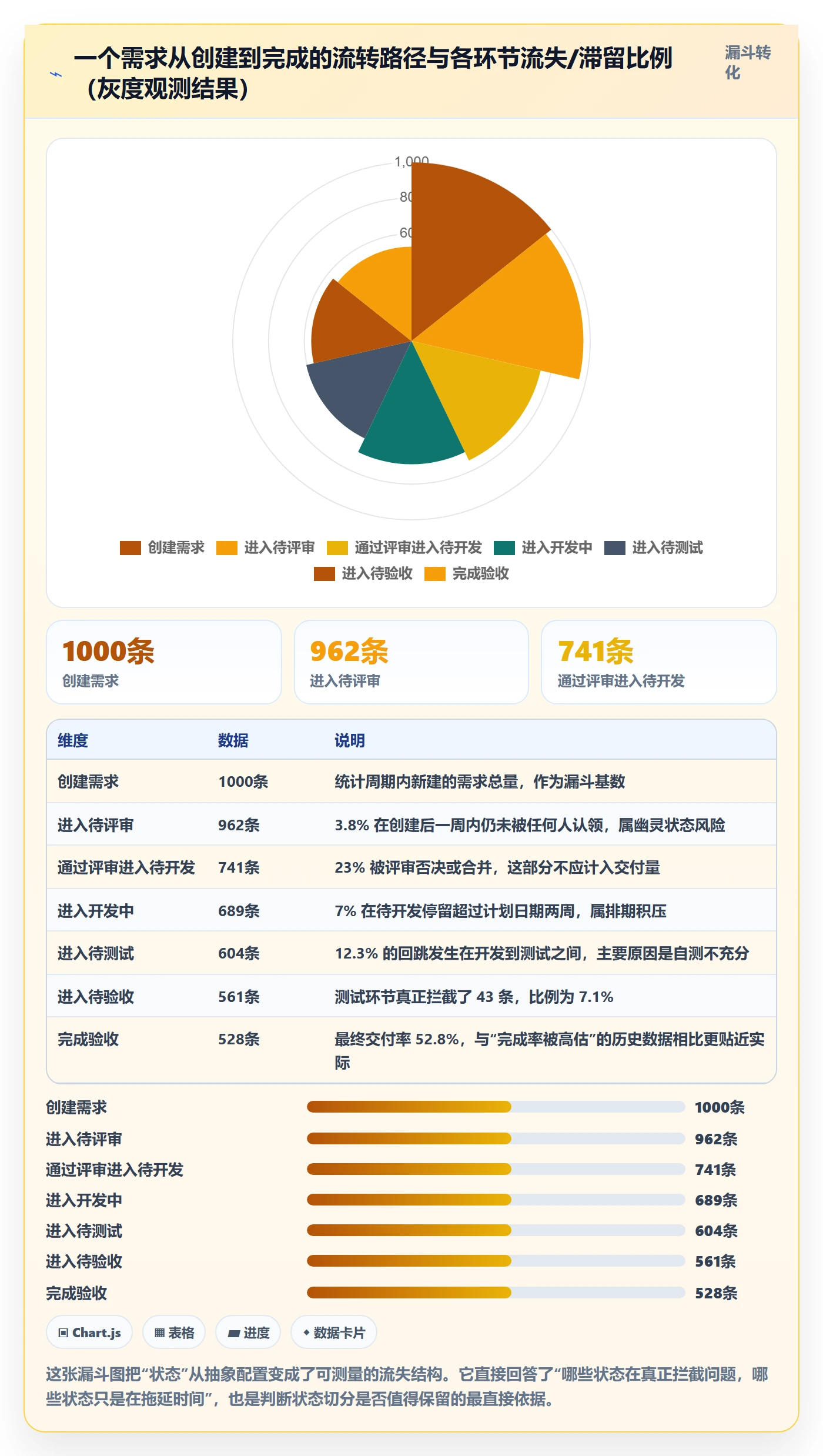This screenshot has height=1456, width=823.
Task: Select the Chart.js chip
Action: pos(89,1333)
